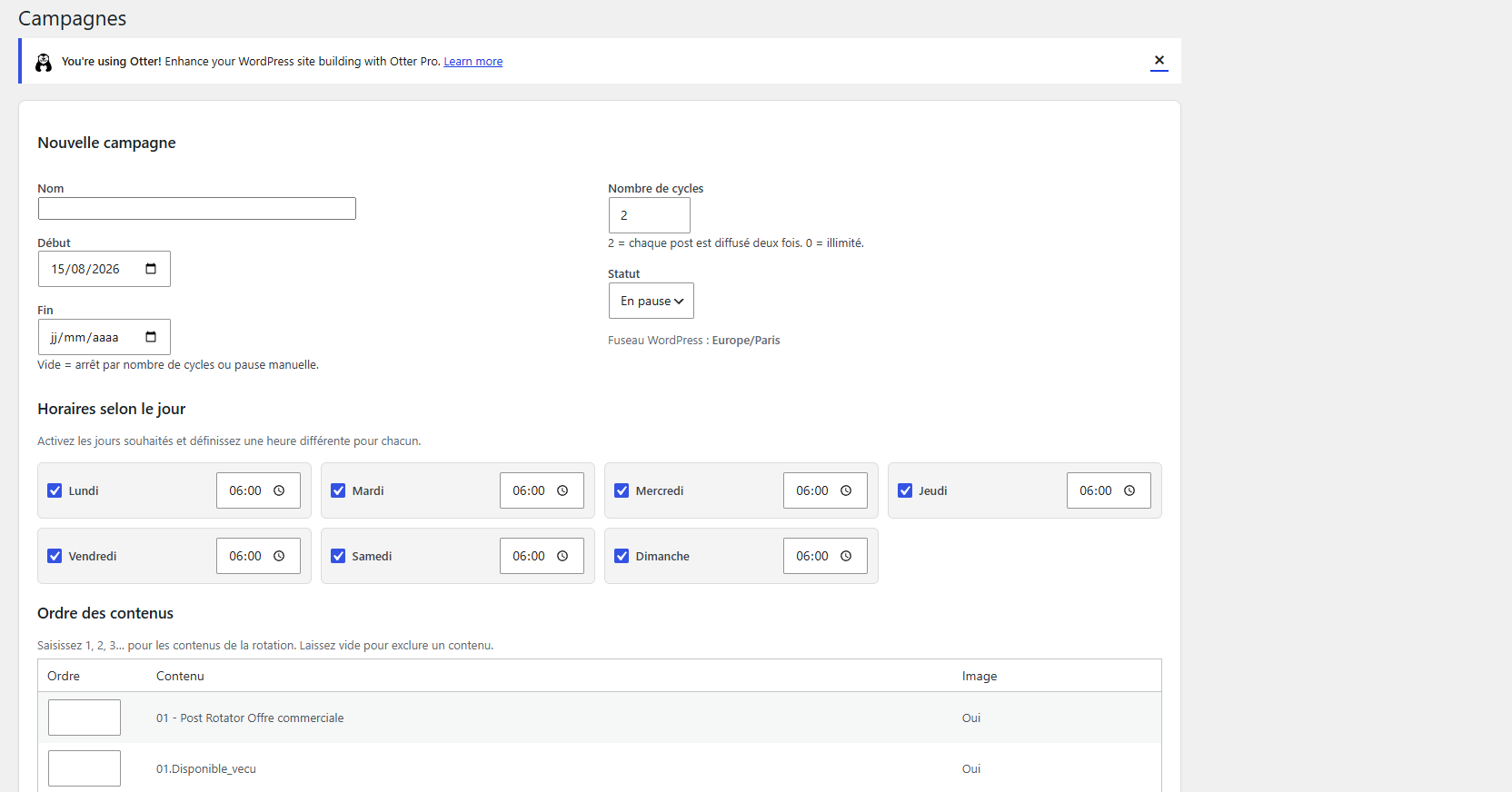Click the Jeudi time field 06:00
The width and height of the screenshot is (1512, 792).
pyautogui.click(x=1109, y=490)
